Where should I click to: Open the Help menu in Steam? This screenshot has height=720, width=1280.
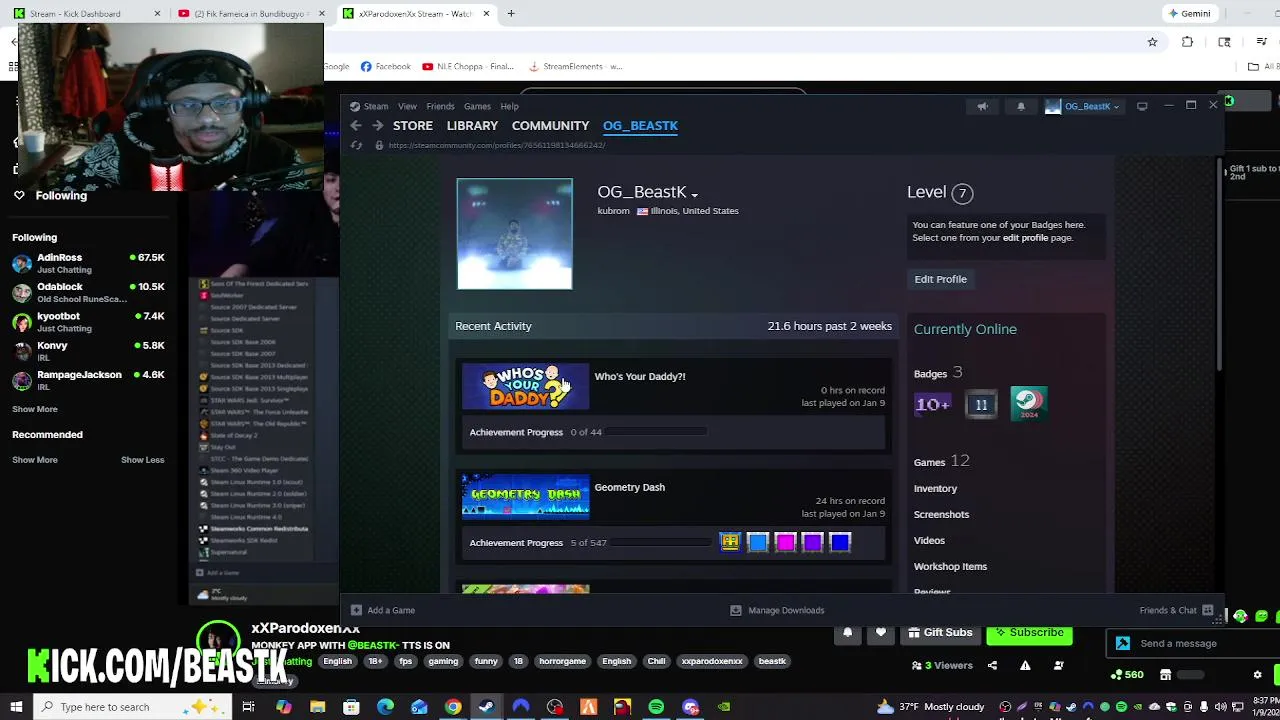coord(509,106)
